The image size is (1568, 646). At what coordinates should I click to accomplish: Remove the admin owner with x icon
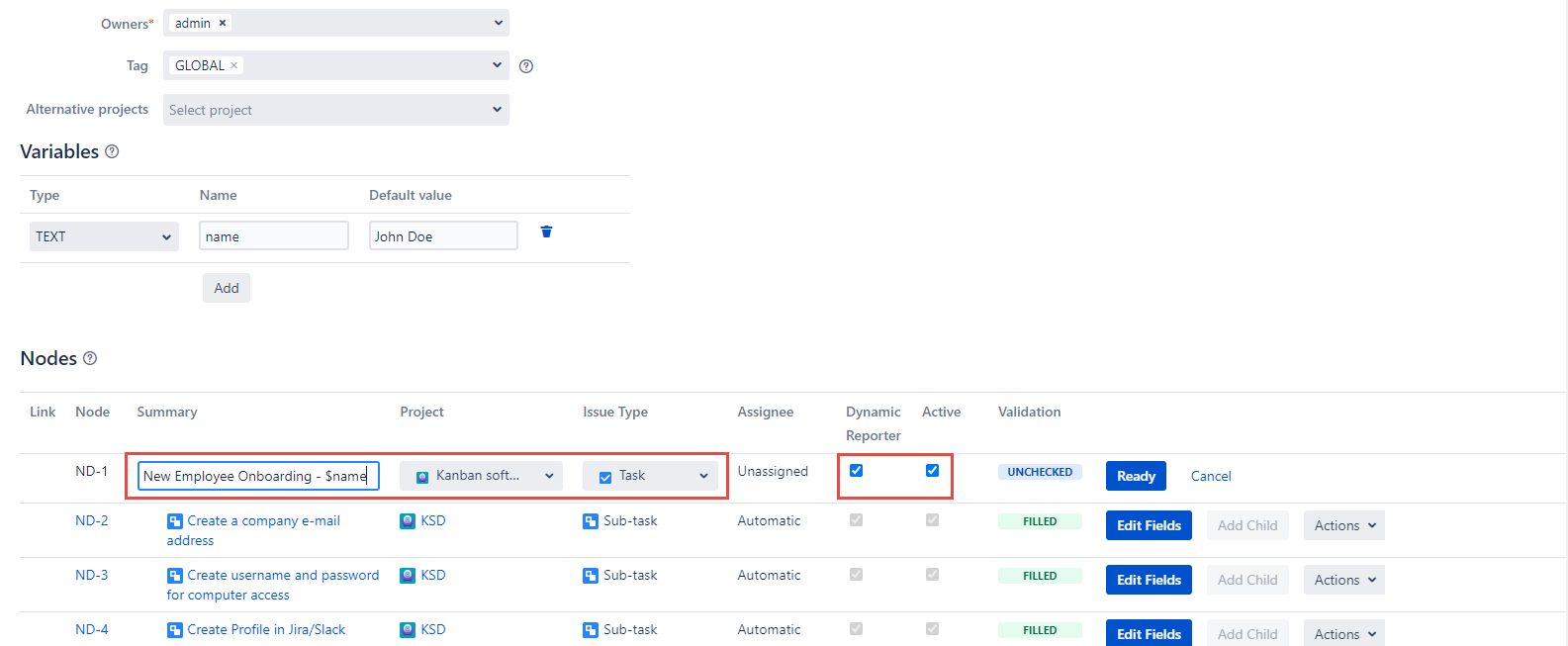[x=223, y=23]
